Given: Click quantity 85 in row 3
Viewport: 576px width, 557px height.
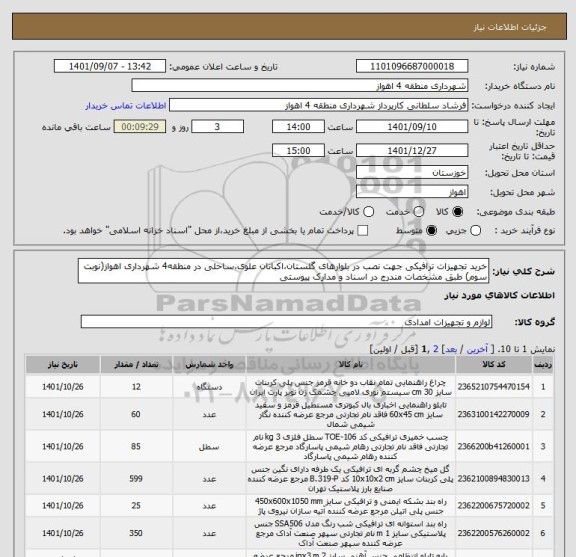Looking at the screenshot, I should (136, 447).
